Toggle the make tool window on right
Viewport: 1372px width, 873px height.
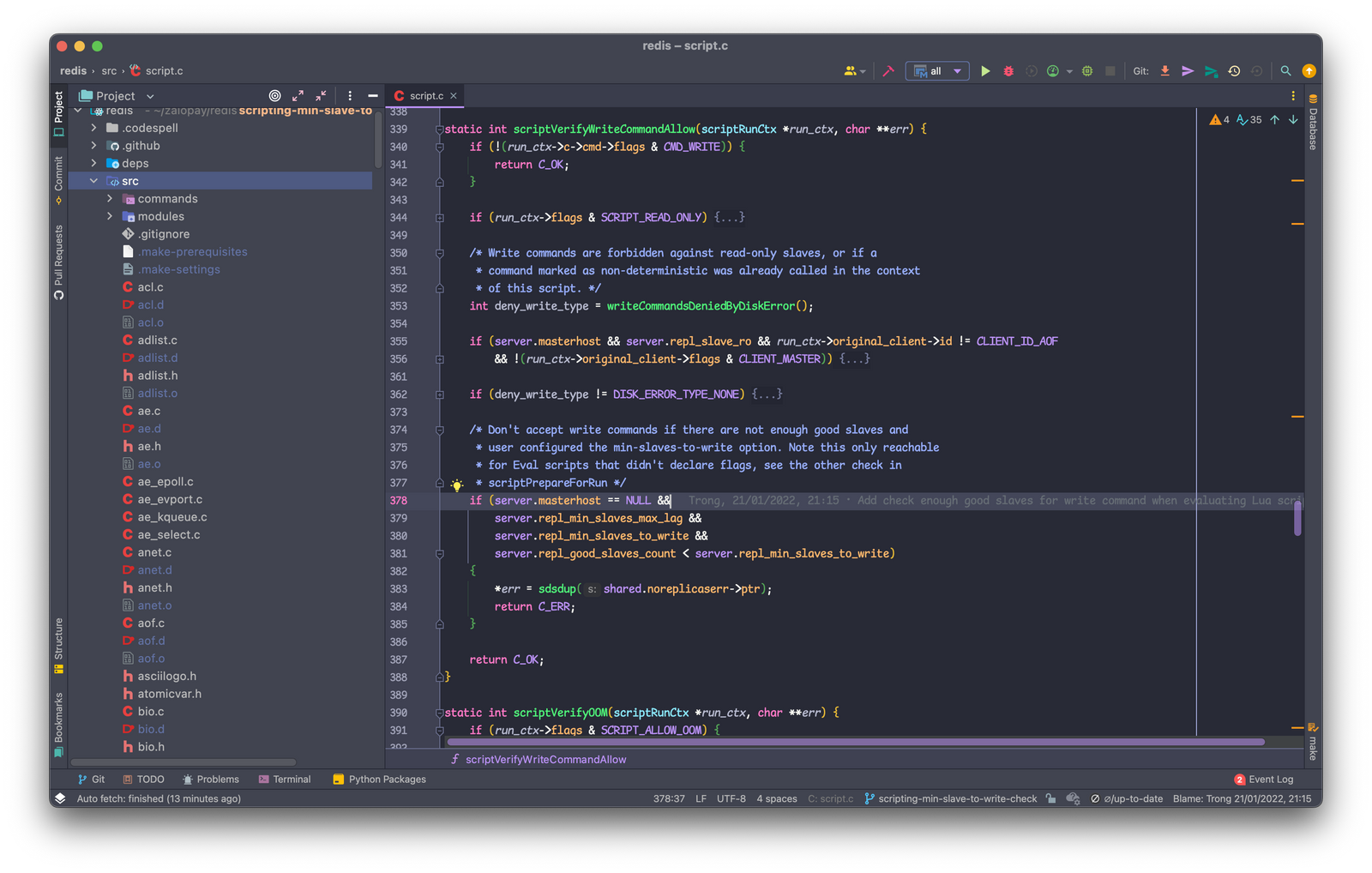pos(1313,742)
